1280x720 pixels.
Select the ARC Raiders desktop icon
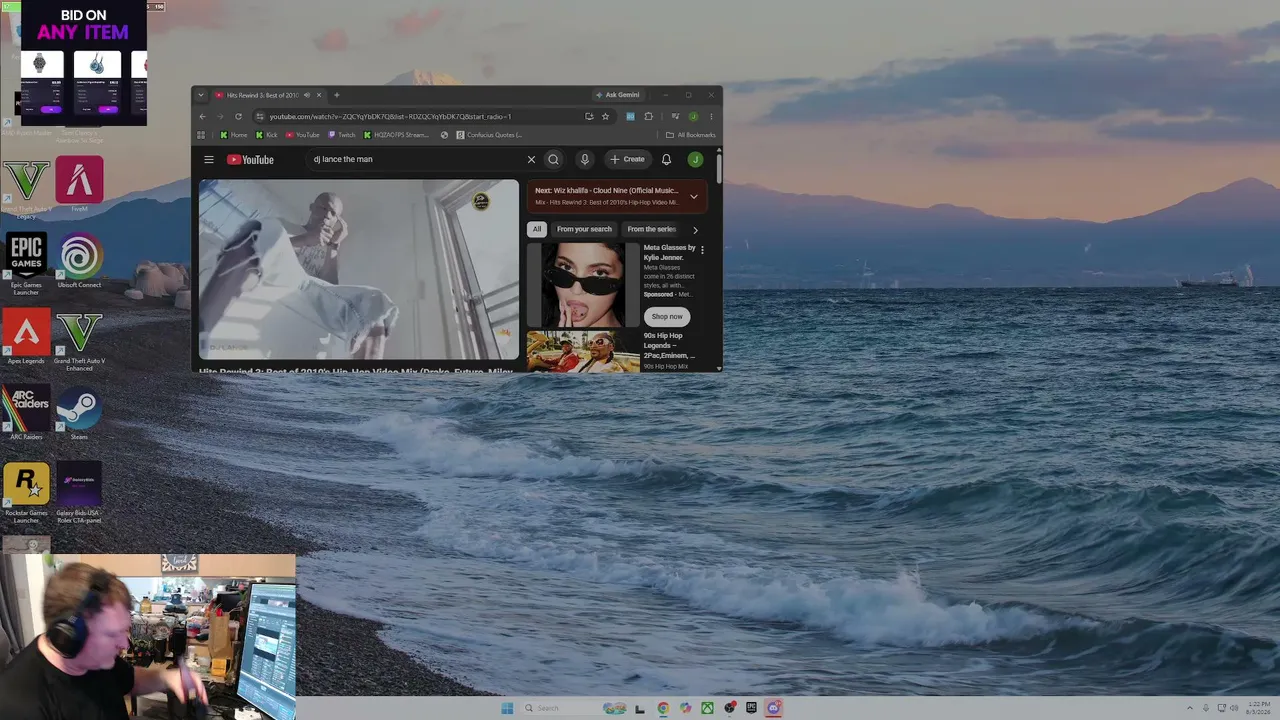click(26, 413)
